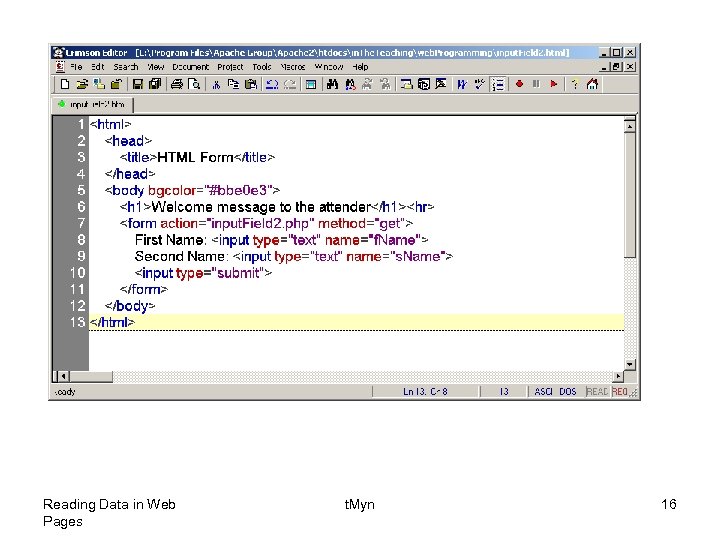720x540 pixels.
Task: Click the bgcolor value "#bbe0e3"
Action: pyautogui.click(x=238, y=191)
